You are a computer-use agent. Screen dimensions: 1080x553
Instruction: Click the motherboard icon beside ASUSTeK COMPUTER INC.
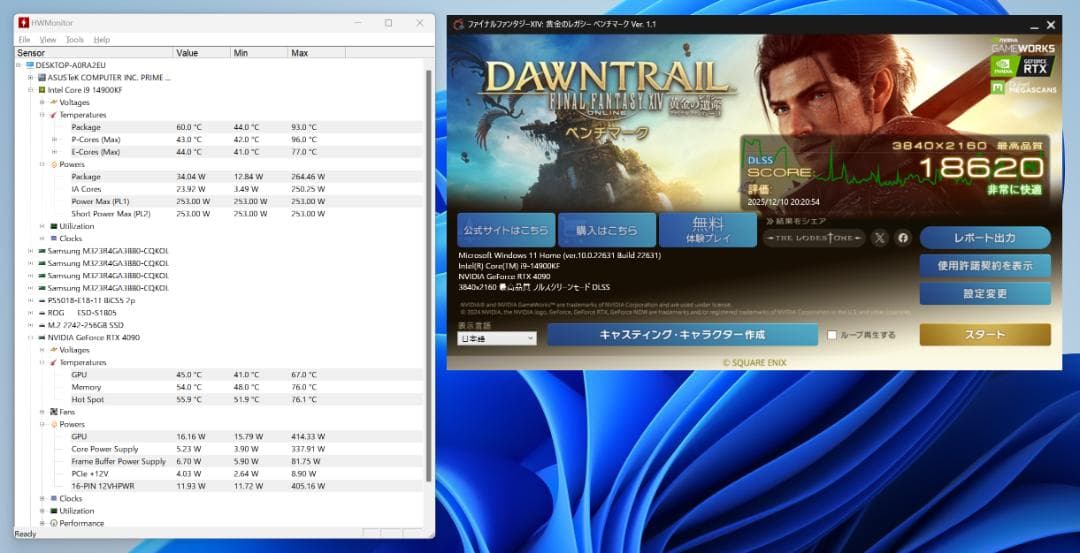point(42,77)
